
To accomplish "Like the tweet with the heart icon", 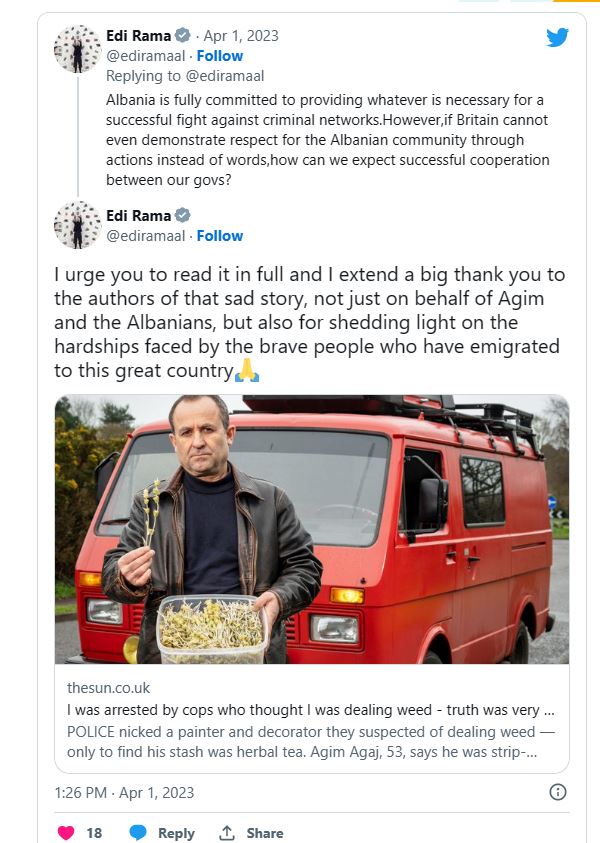I will coord(67,832).
